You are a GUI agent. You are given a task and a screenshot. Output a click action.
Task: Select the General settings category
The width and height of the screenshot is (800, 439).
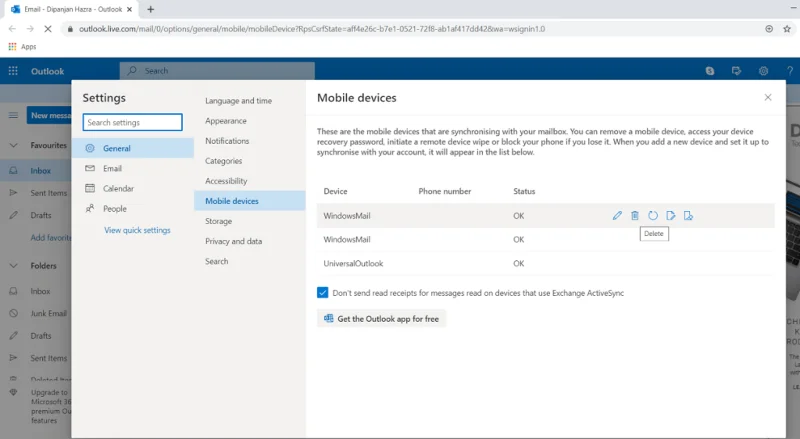pyautogui.click(x=133, y=148)
